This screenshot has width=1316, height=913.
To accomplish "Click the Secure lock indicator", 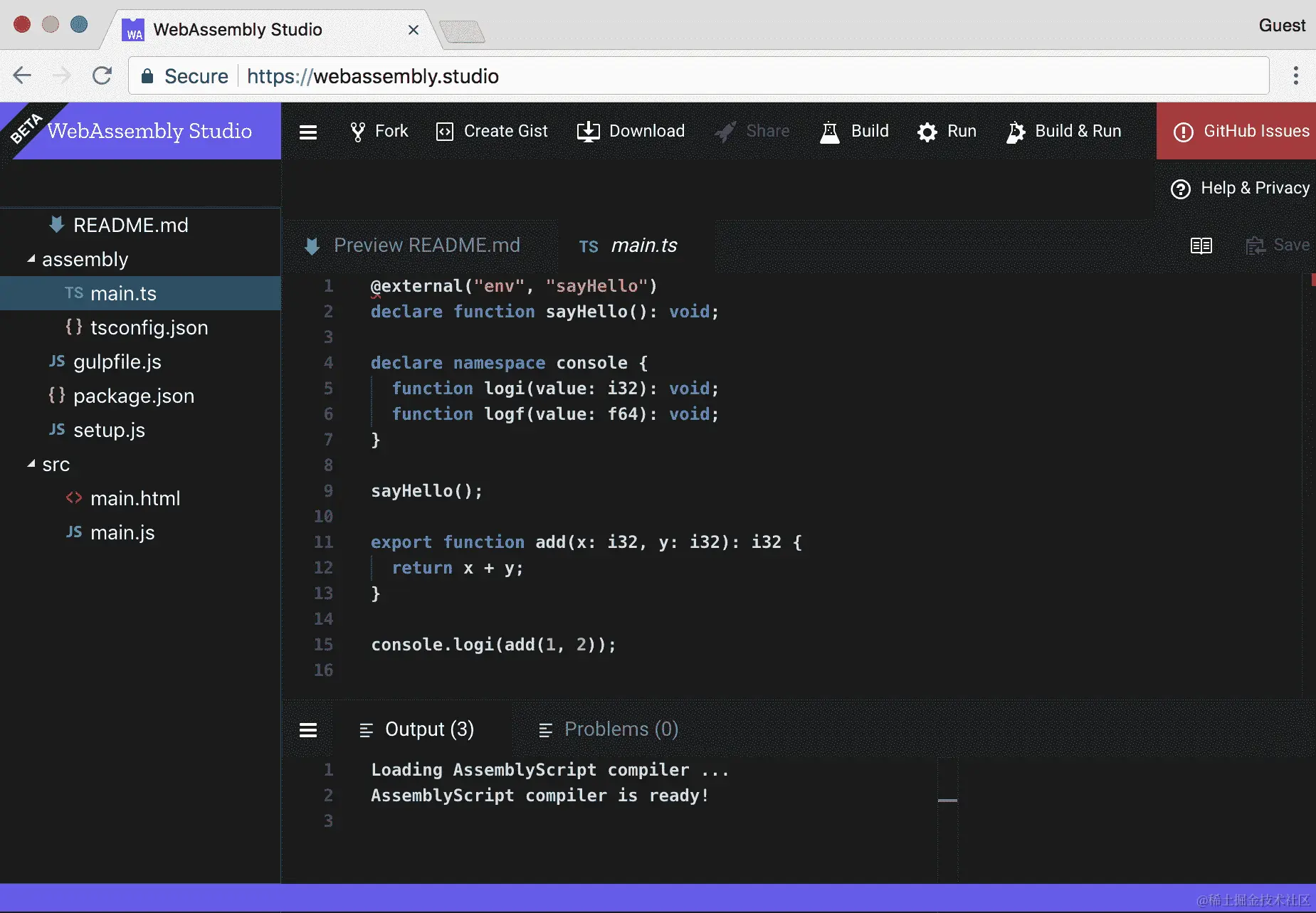I will [185, 76].
